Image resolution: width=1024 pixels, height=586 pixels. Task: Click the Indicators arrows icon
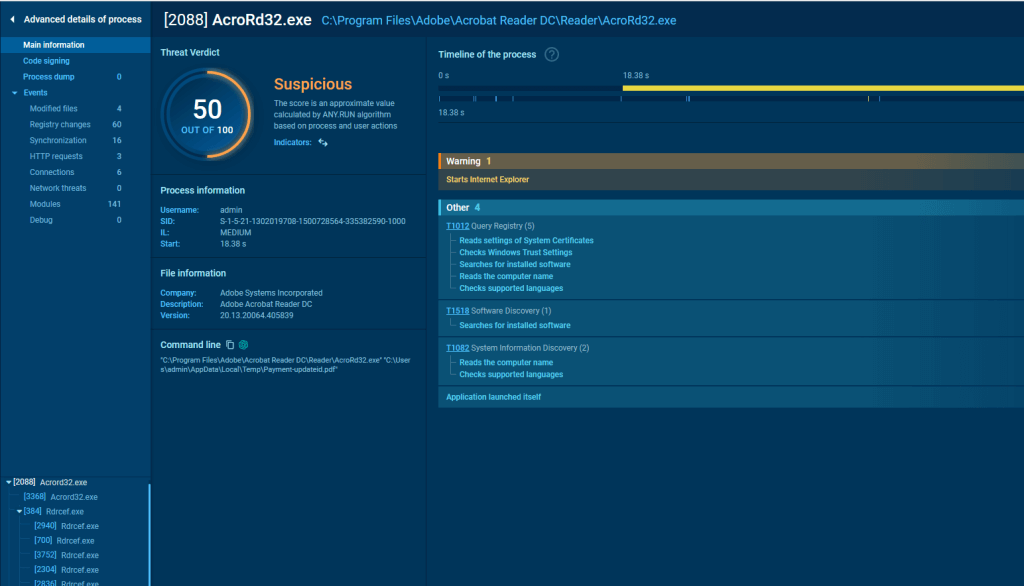coord(323,142)
